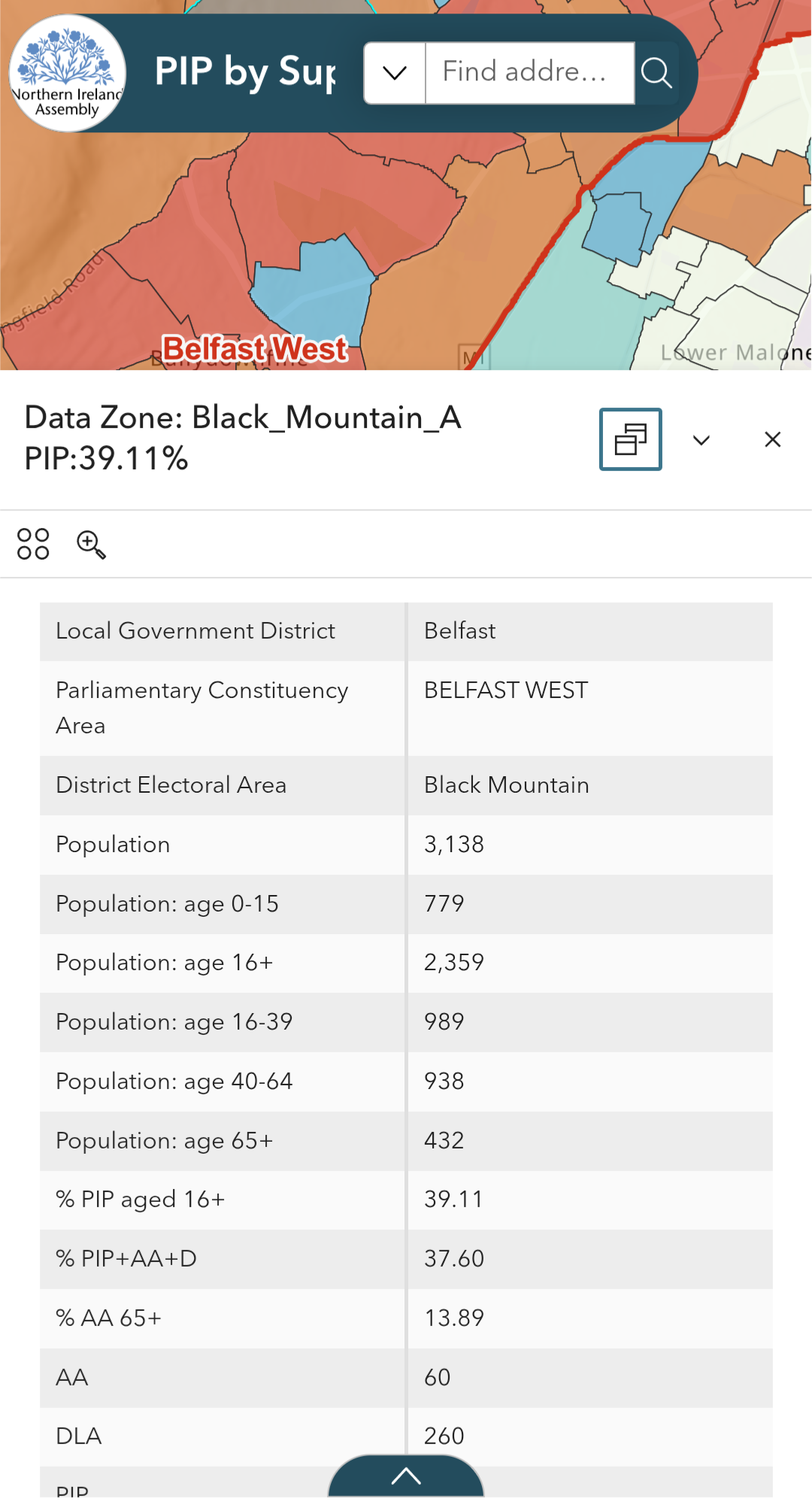
Task: Zoom to the selected data zone
Action: click(x=91, y=544)
